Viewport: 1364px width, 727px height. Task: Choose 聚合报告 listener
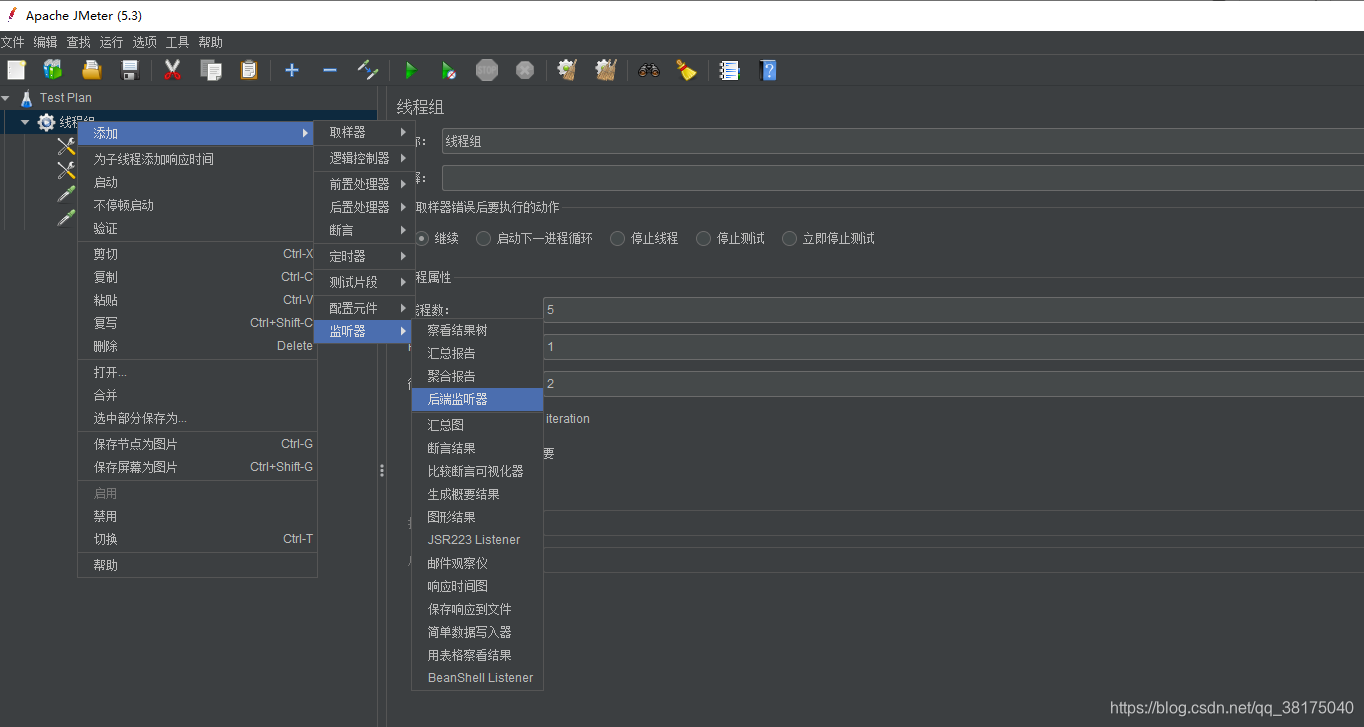477,376
